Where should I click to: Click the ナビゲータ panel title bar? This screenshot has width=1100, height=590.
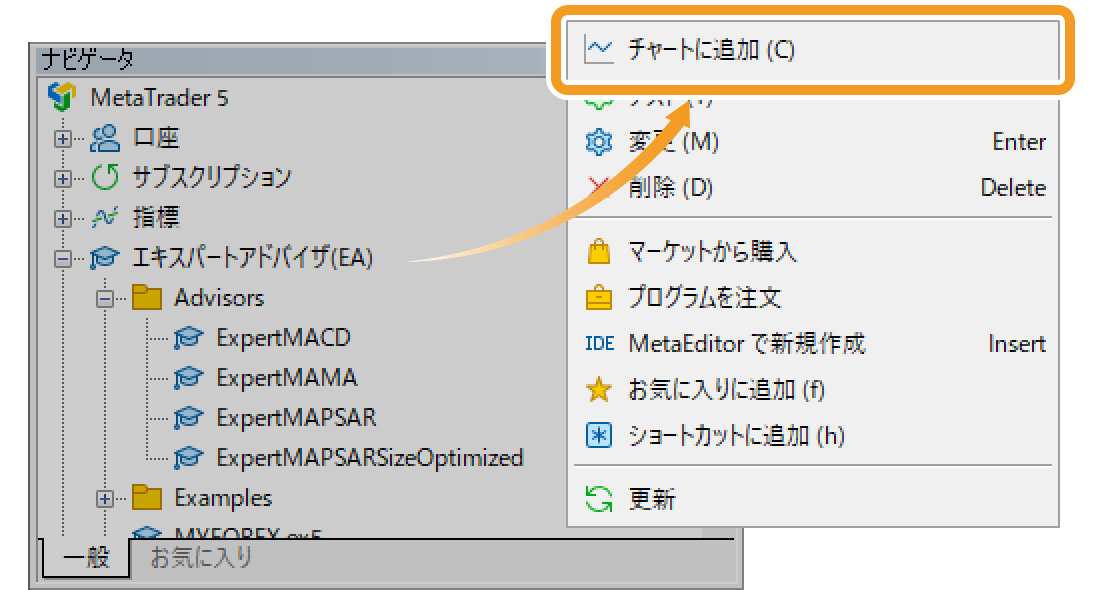pos(291,60)
